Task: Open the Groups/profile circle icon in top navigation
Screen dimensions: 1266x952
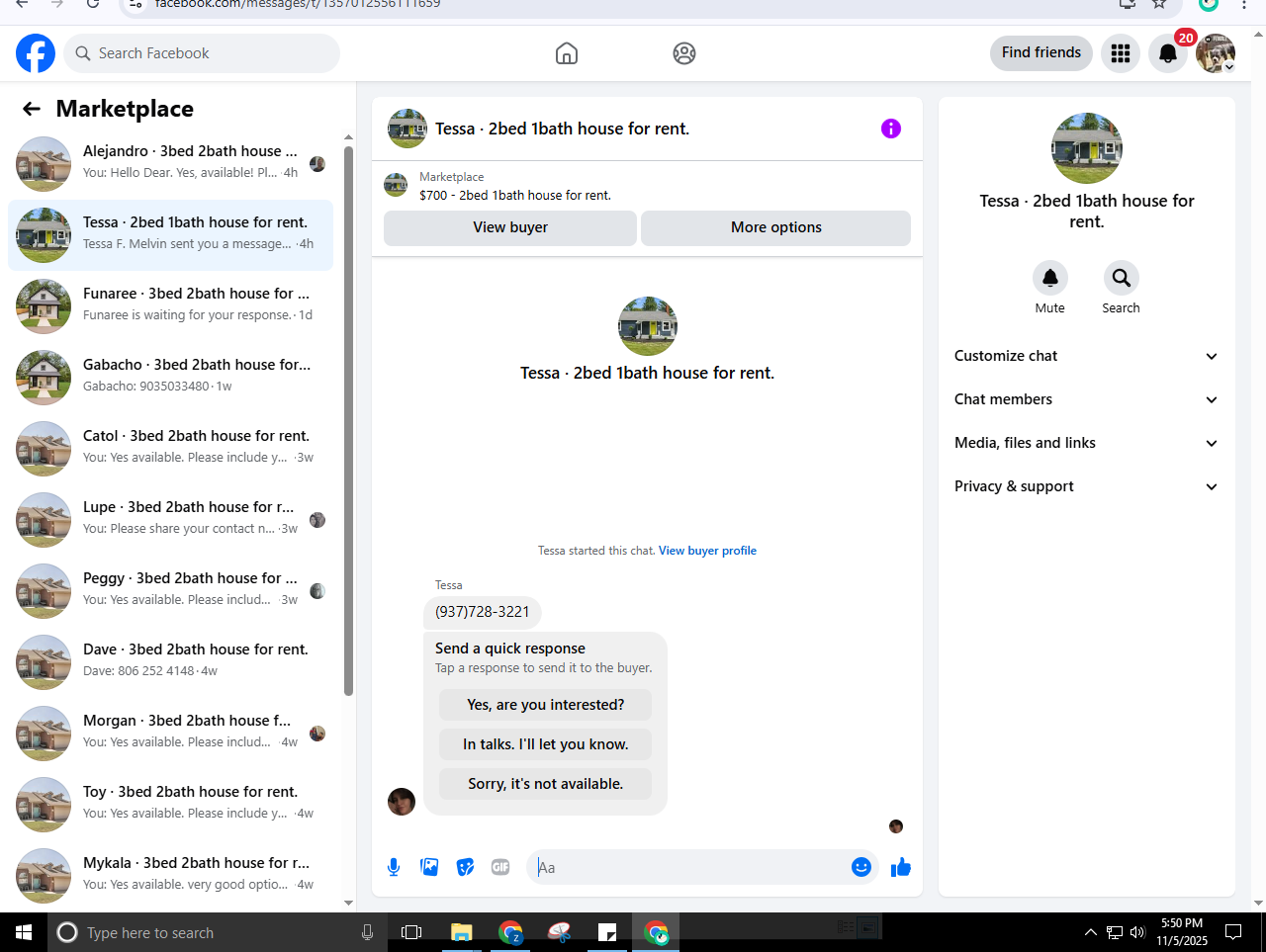Action: point(684,53)
